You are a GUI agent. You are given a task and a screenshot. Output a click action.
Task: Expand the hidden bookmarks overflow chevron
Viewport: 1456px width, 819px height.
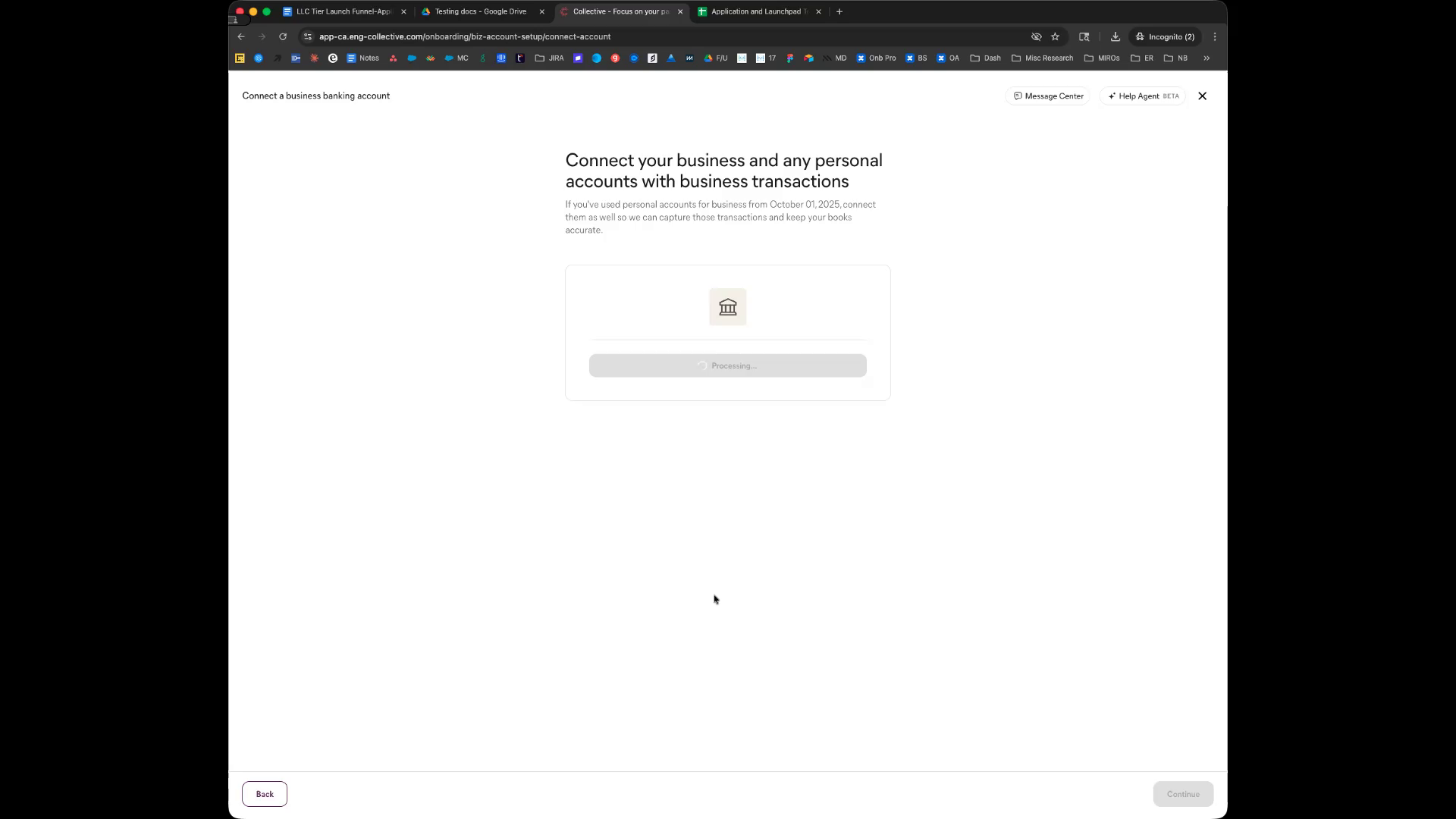(1207, 58)
